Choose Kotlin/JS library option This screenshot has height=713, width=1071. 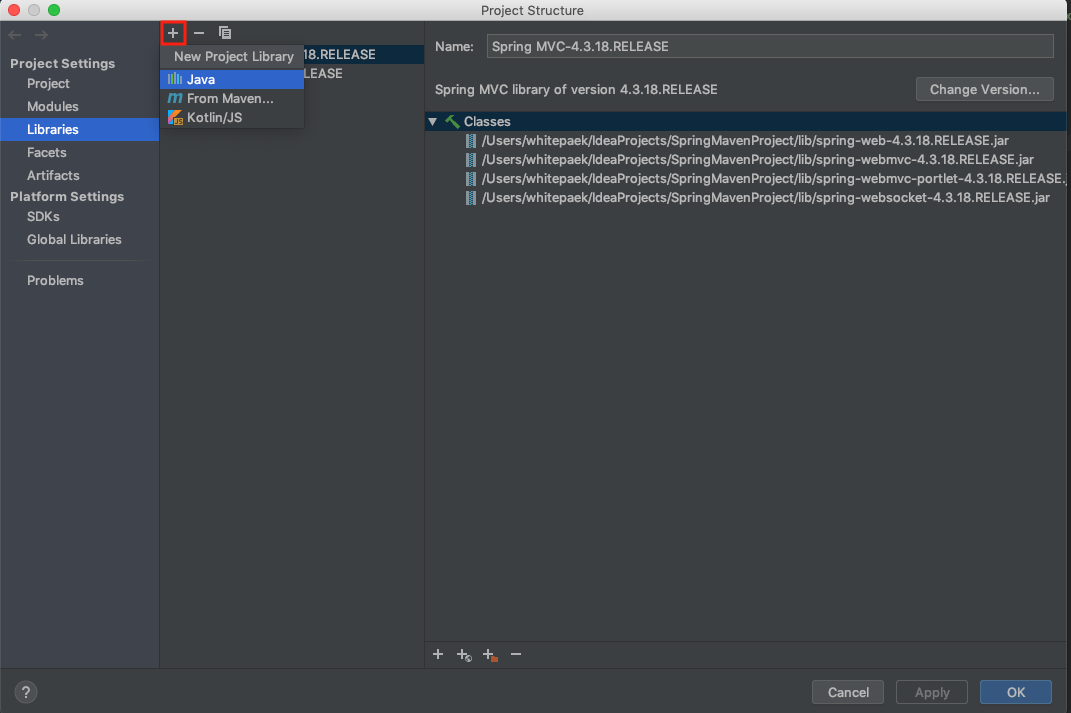click(x=232, y=117)
